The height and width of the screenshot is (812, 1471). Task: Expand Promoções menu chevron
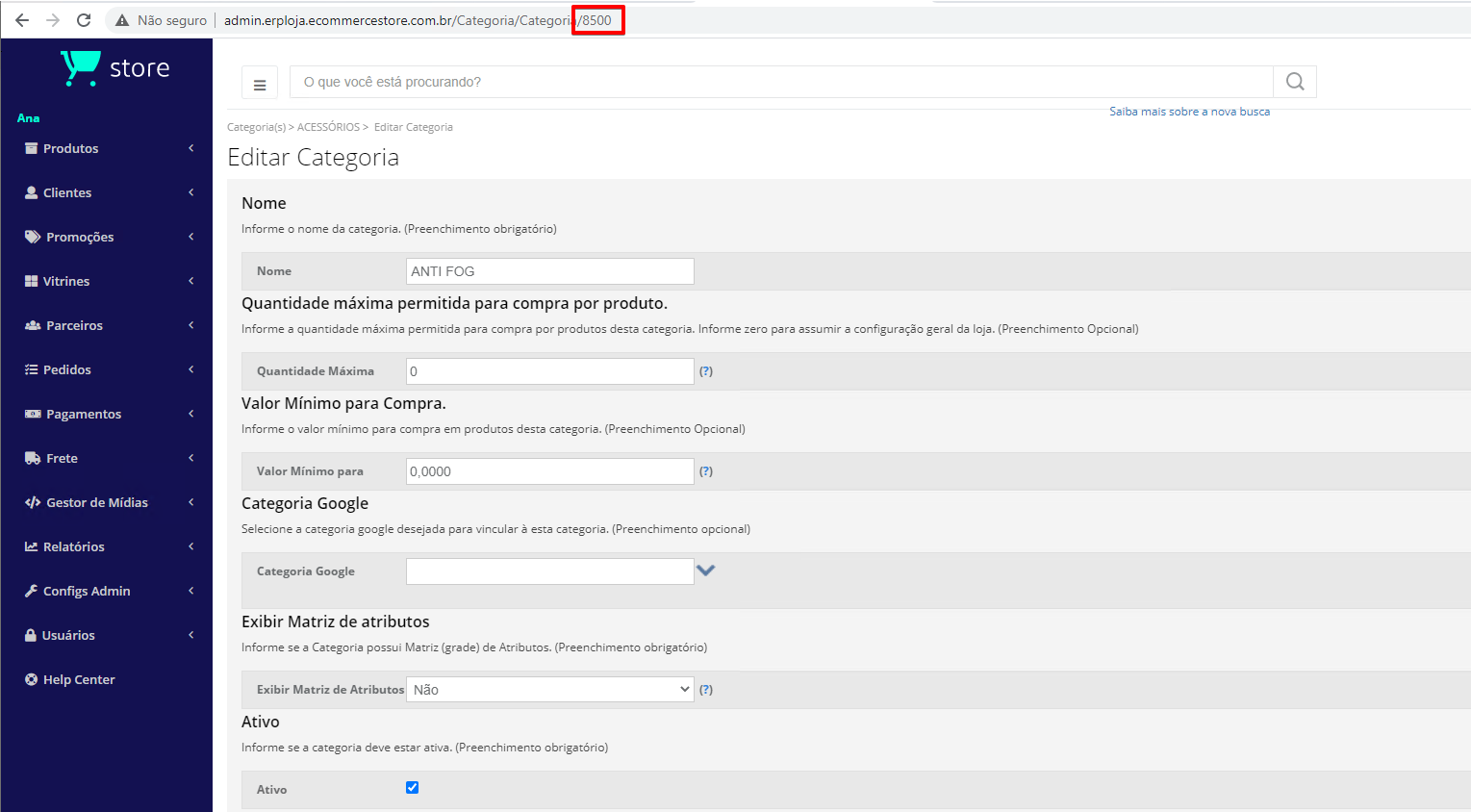tap(191, 237)
